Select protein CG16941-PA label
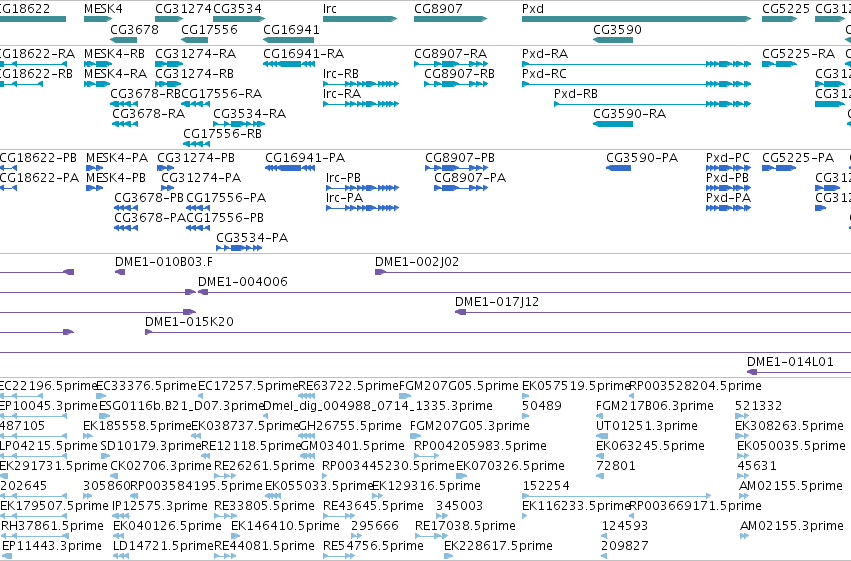851x561 pixels. click(x=305, y=158)
